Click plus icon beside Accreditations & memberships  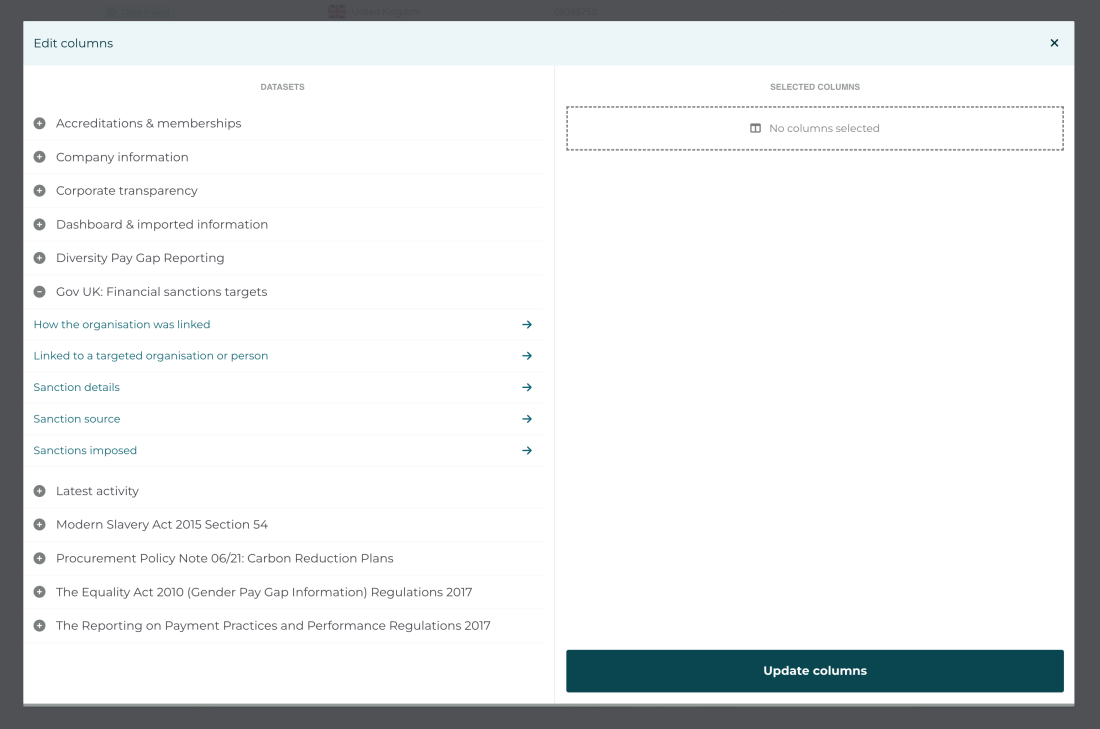pos(40,124)
